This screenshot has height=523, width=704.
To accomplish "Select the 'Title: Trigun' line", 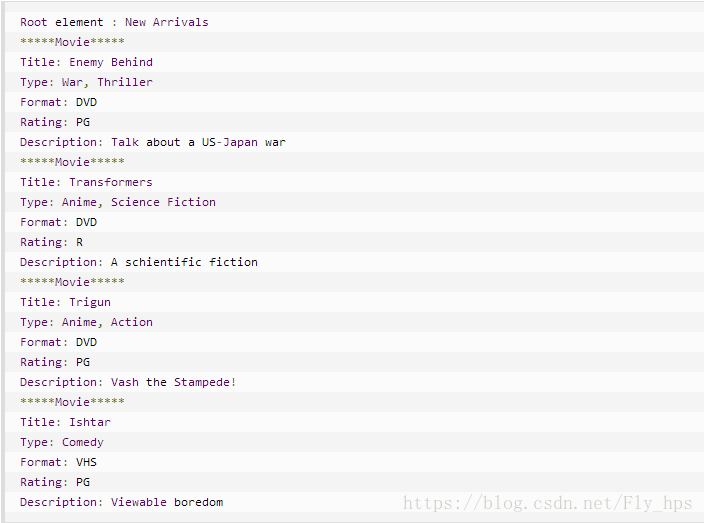I will [65, 302].
